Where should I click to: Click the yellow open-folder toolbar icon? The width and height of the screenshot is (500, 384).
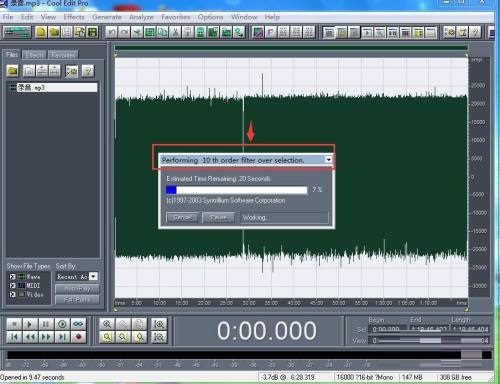tap(54, 32)
